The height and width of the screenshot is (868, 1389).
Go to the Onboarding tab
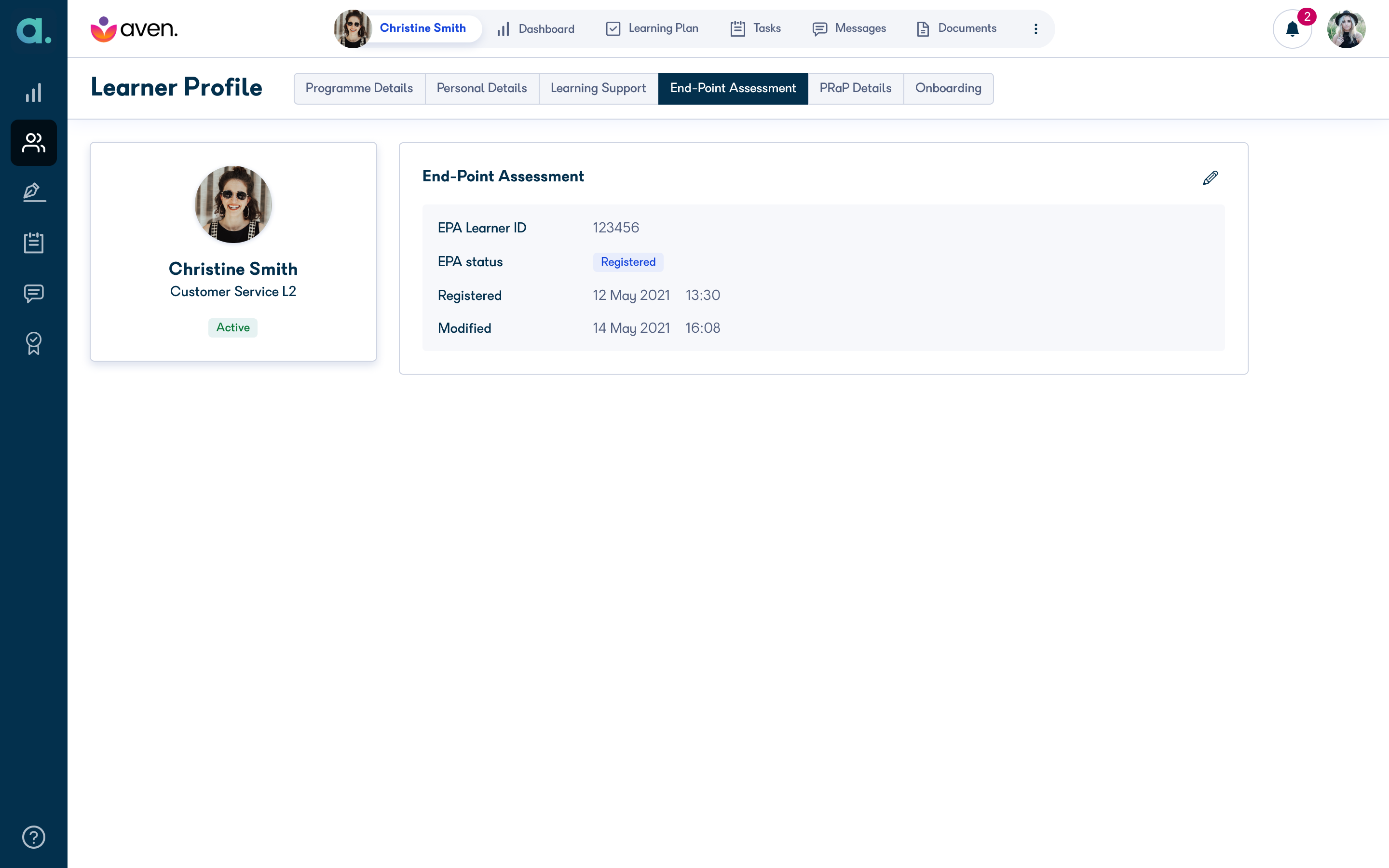point(948,88)
